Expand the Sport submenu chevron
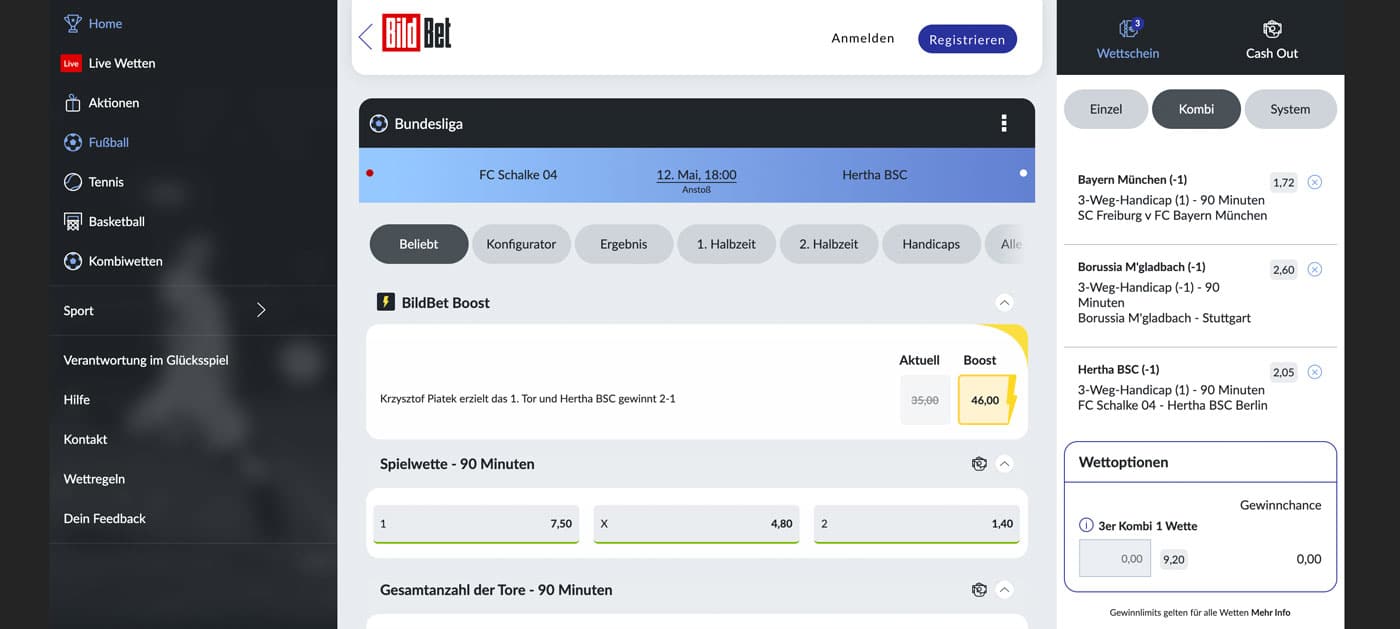Image resolution: width=1400 pixels, height=629 pixels. [x=261, y=310]
